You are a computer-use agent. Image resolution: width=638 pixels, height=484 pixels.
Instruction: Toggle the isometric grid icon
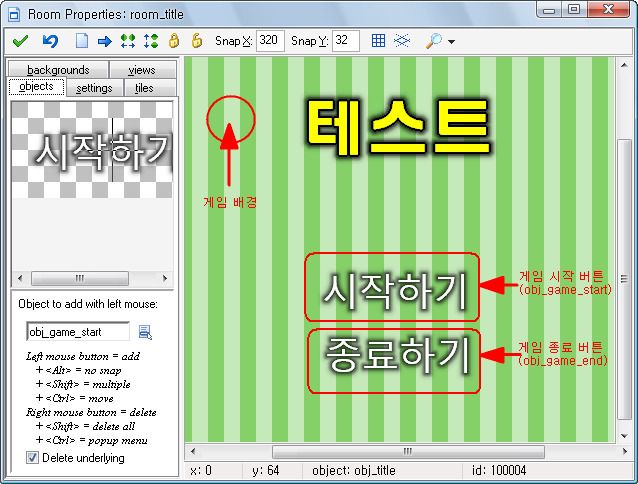402,41
